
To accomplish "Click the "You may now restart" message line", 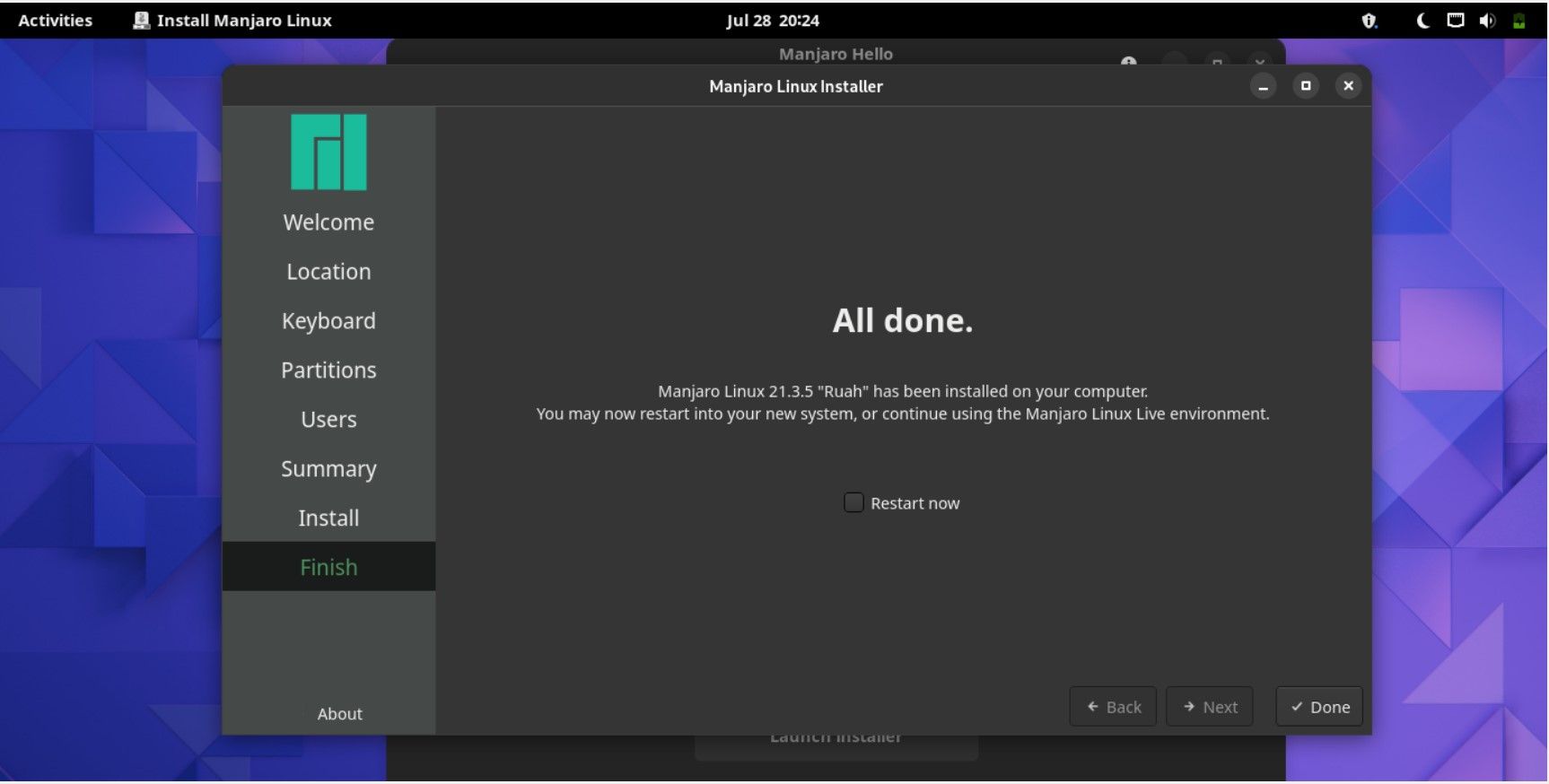I will pyautogui.click(x=903, y=414).
